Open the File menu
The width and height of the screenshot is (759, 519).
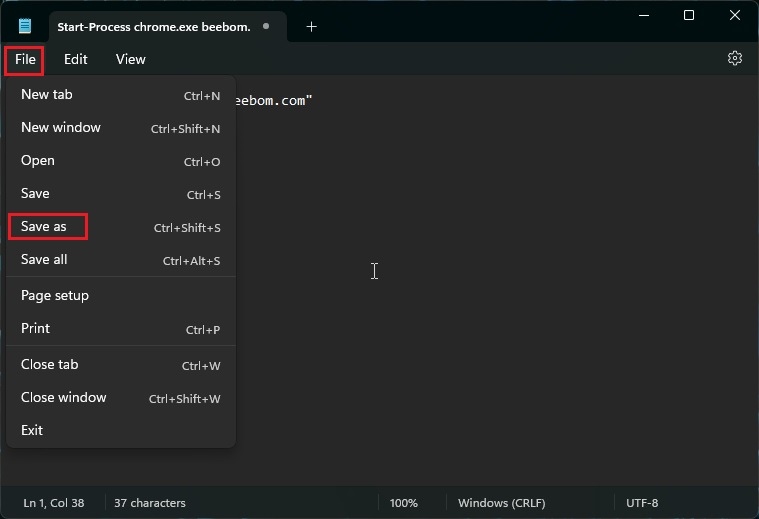click(x=25, y=60)
